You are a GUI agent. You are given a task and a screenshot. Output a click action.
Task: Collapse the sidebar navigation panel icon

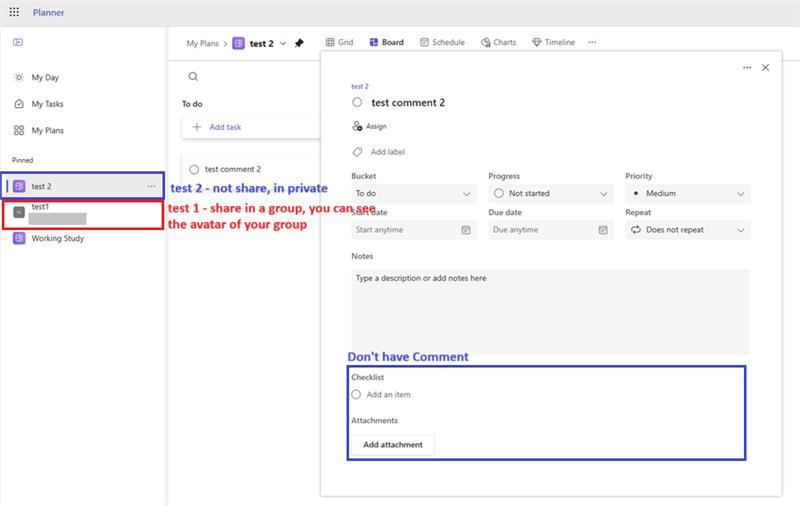(18, 42)
